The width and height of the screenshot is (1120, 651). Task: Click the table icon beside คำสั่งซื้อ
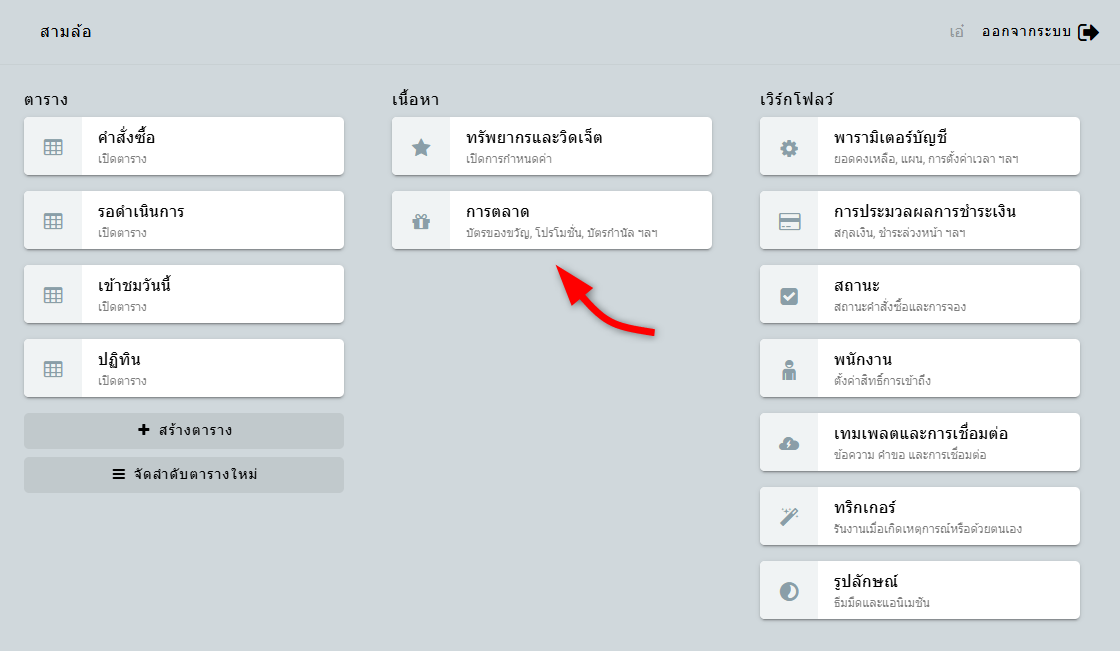click(53, 147)
